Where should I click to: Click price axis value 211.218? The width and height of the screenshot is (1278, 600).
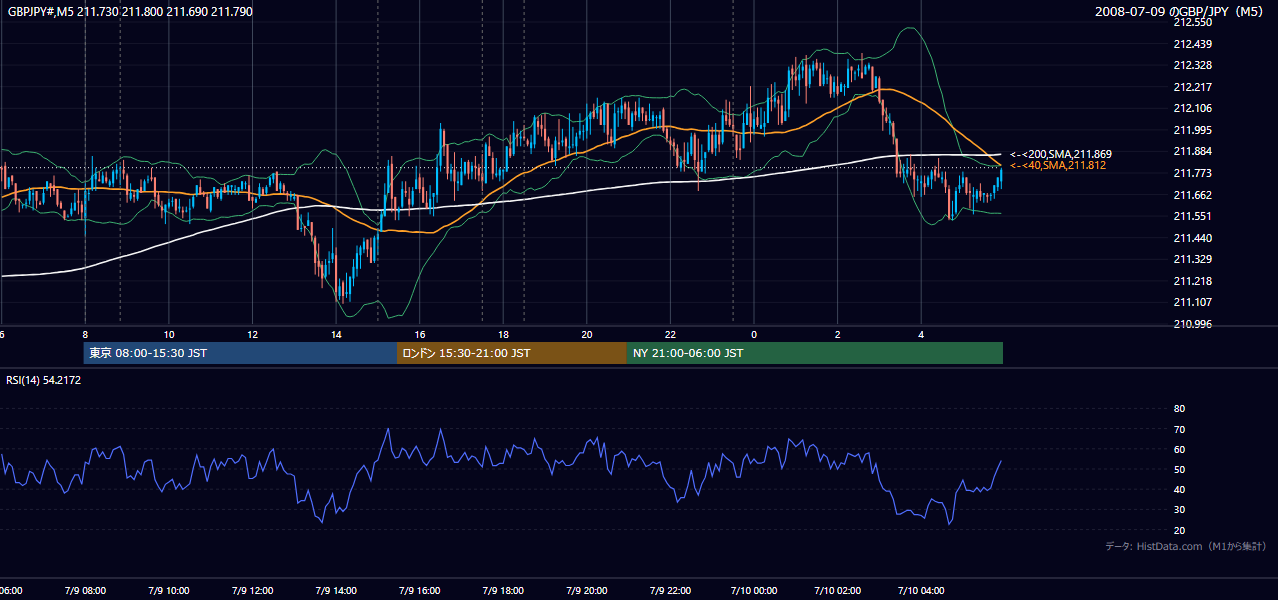[1192, 281]
